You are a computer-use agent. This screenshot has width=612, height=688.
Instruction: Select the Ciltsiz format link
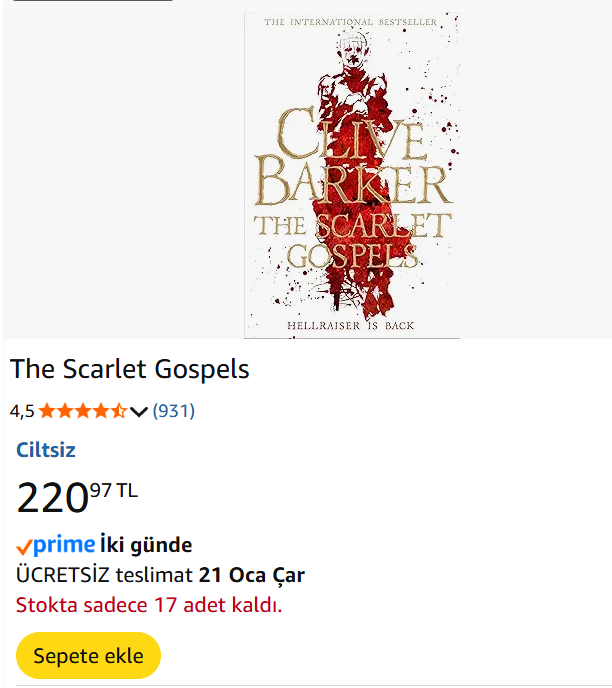tap(46, 450)
